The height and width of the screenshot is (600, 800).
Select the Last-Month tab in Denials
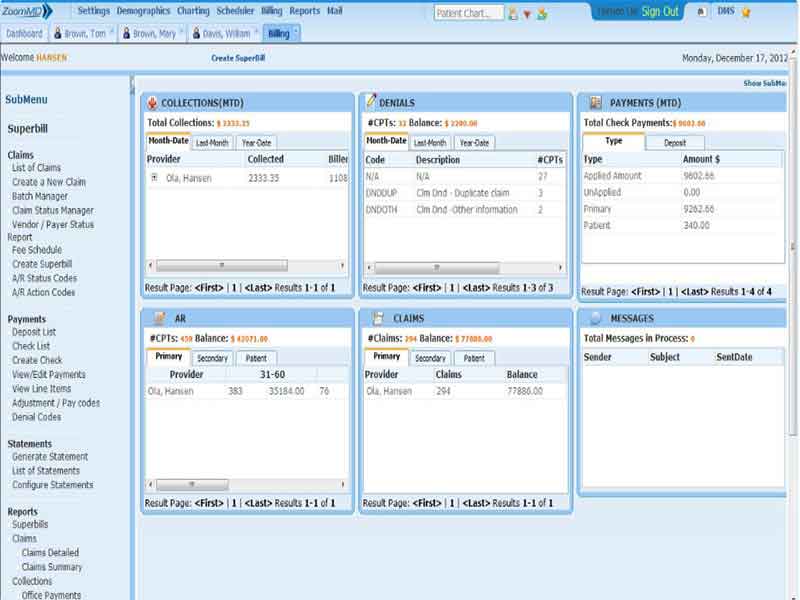(x=430, y=143)
